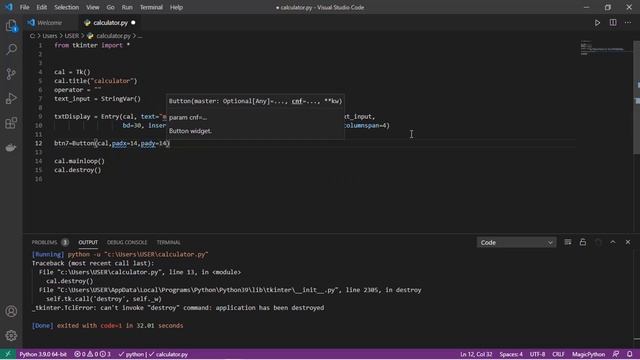
Task: Change indentation via Spaces: 4
Action: point(511,354)
